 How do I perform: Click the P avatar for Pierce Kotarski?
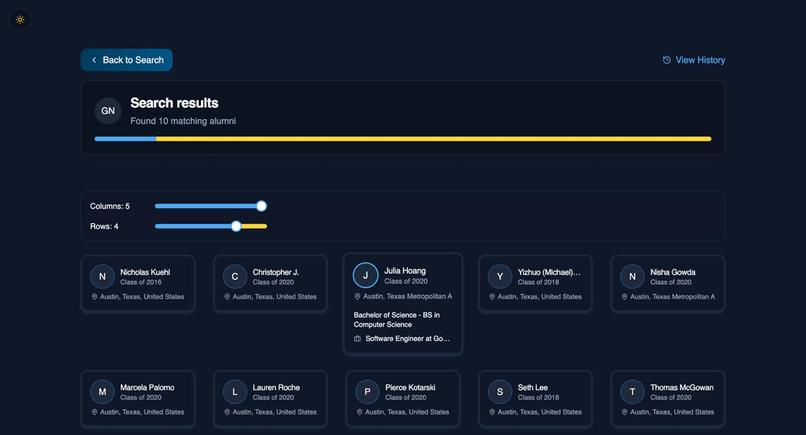[368, 392]
